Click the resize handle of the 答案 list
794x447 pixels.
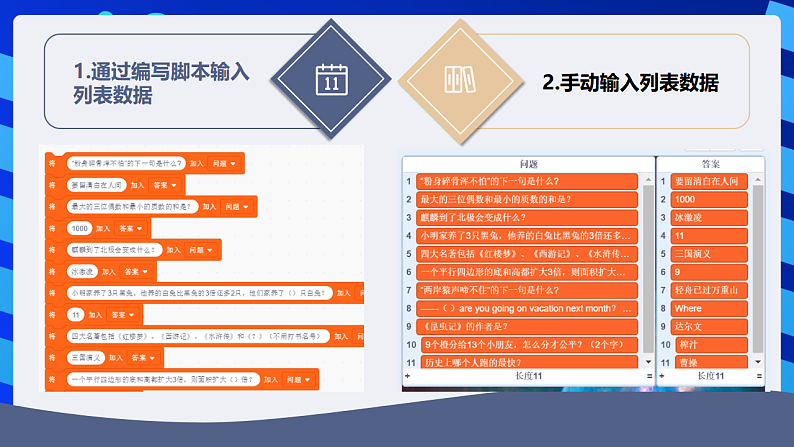(759, 375)
